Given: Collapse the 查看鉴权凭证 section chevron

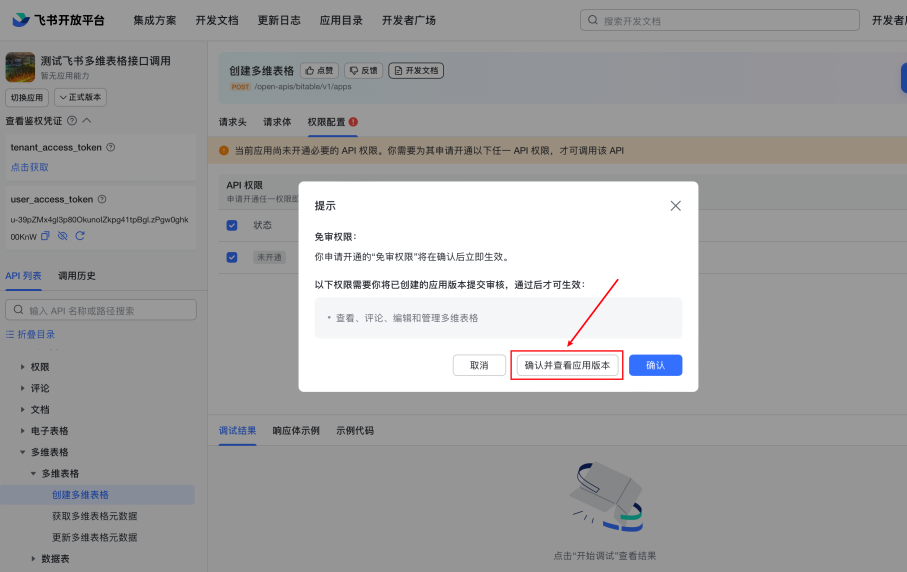Looking at the screenshot, I should click(87, 120).
